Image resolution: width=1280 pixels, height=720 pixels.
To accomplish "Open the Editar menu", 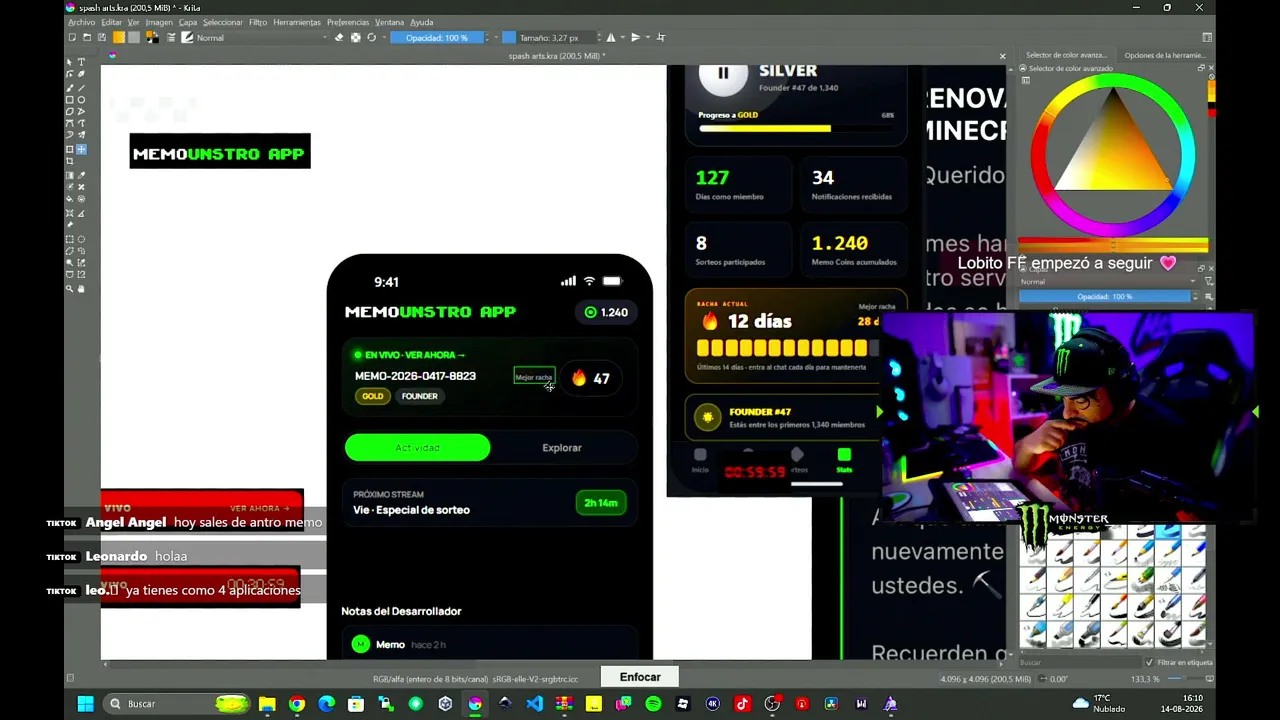I will coord(111,22).
